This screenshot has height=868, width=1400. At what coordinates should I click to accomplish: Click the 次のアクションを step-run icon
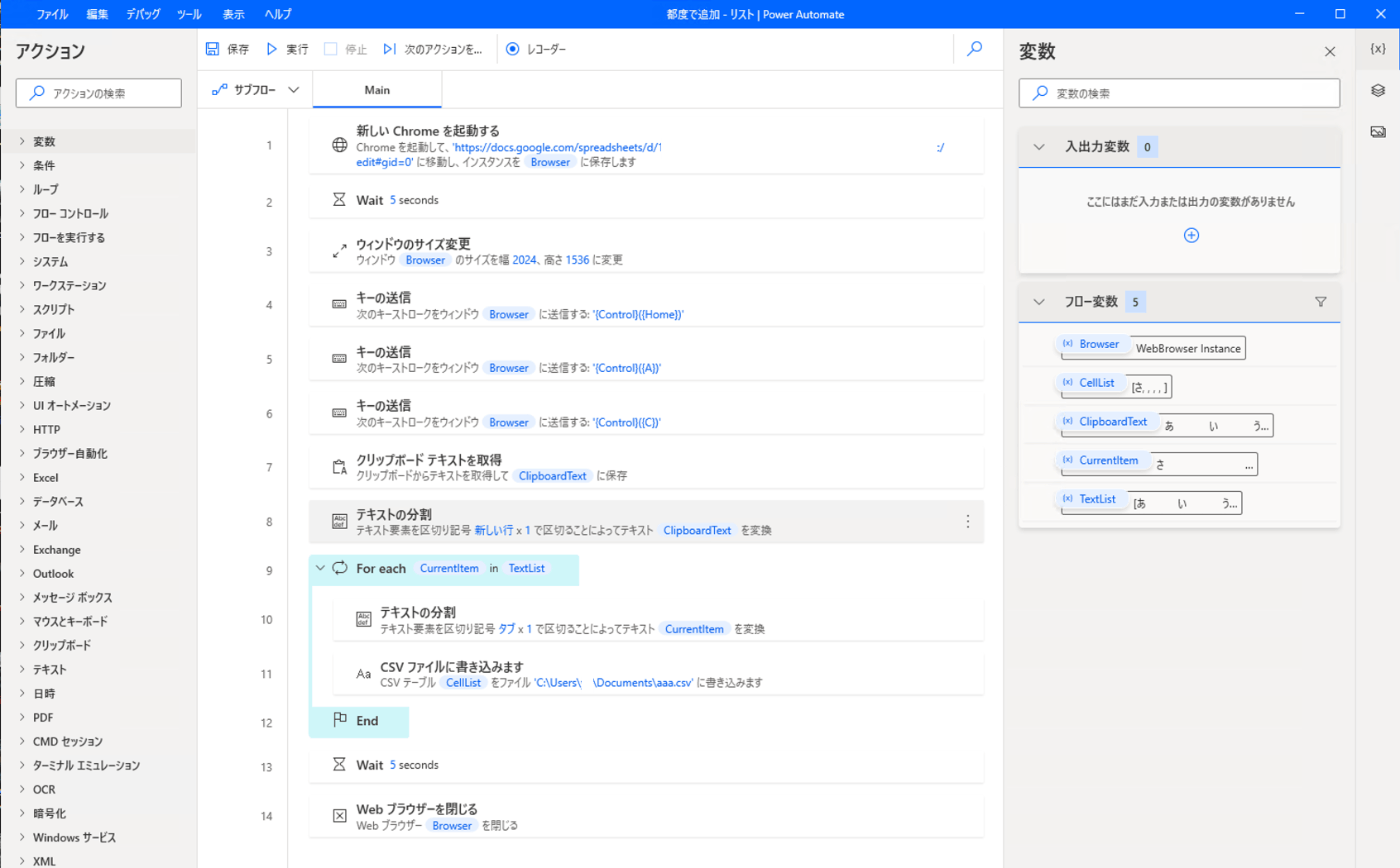[x=389, y=49]
